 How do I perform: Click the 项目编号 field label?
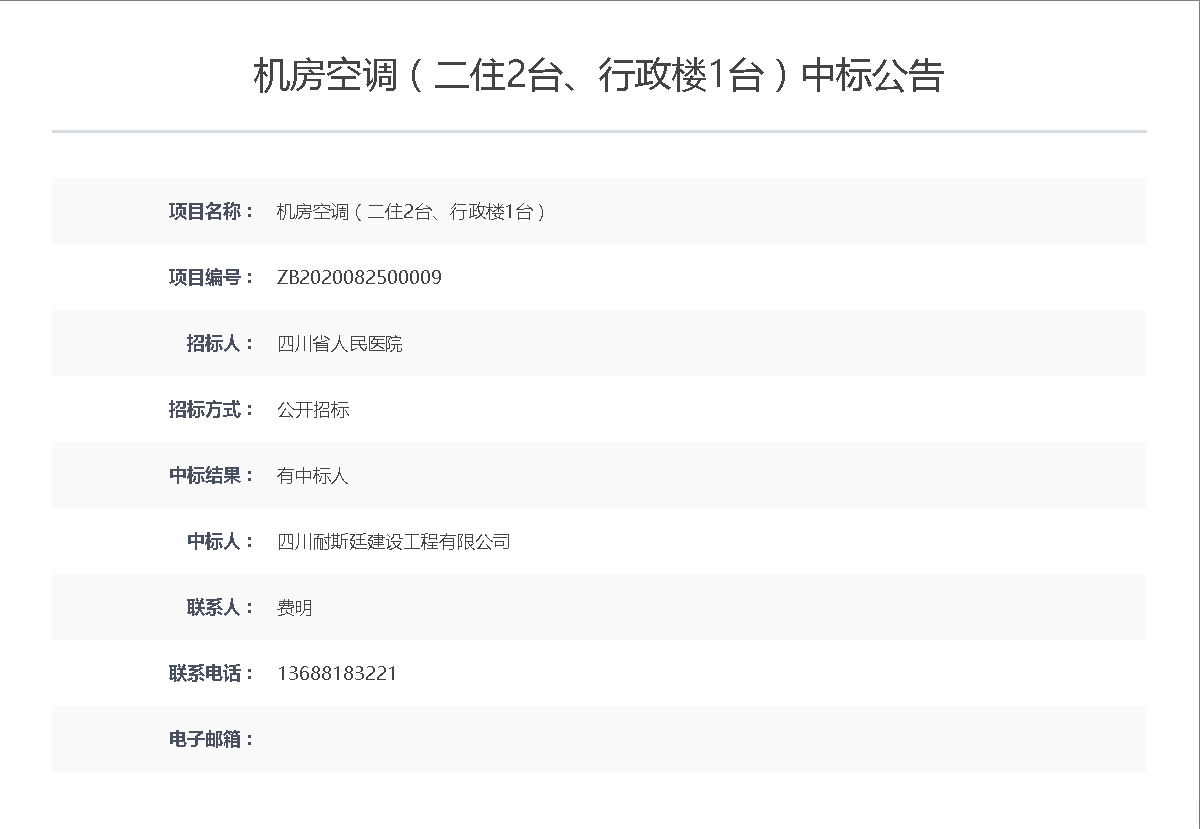211,277
